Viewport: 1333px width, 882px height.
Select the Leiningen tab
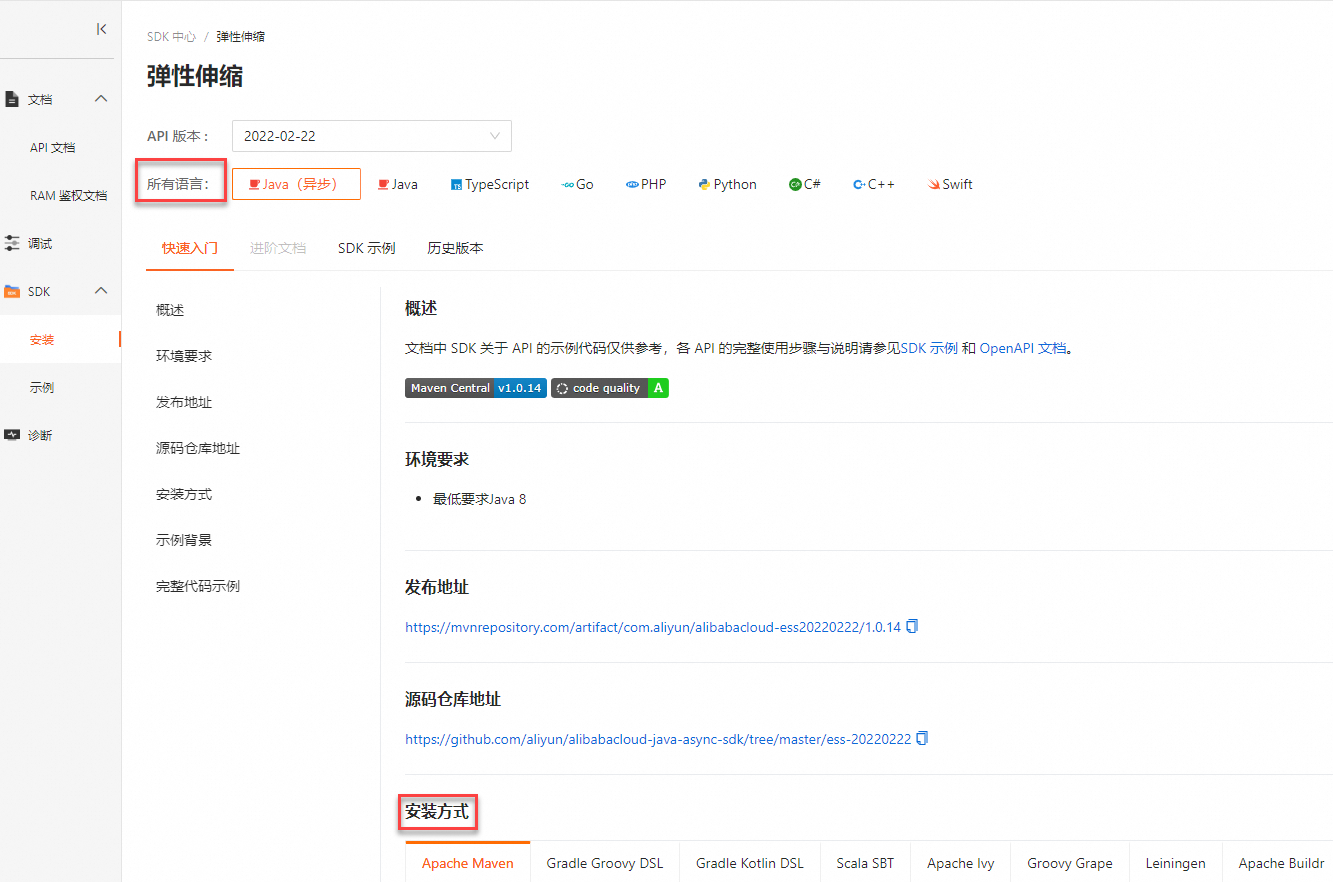point(1176,863)
